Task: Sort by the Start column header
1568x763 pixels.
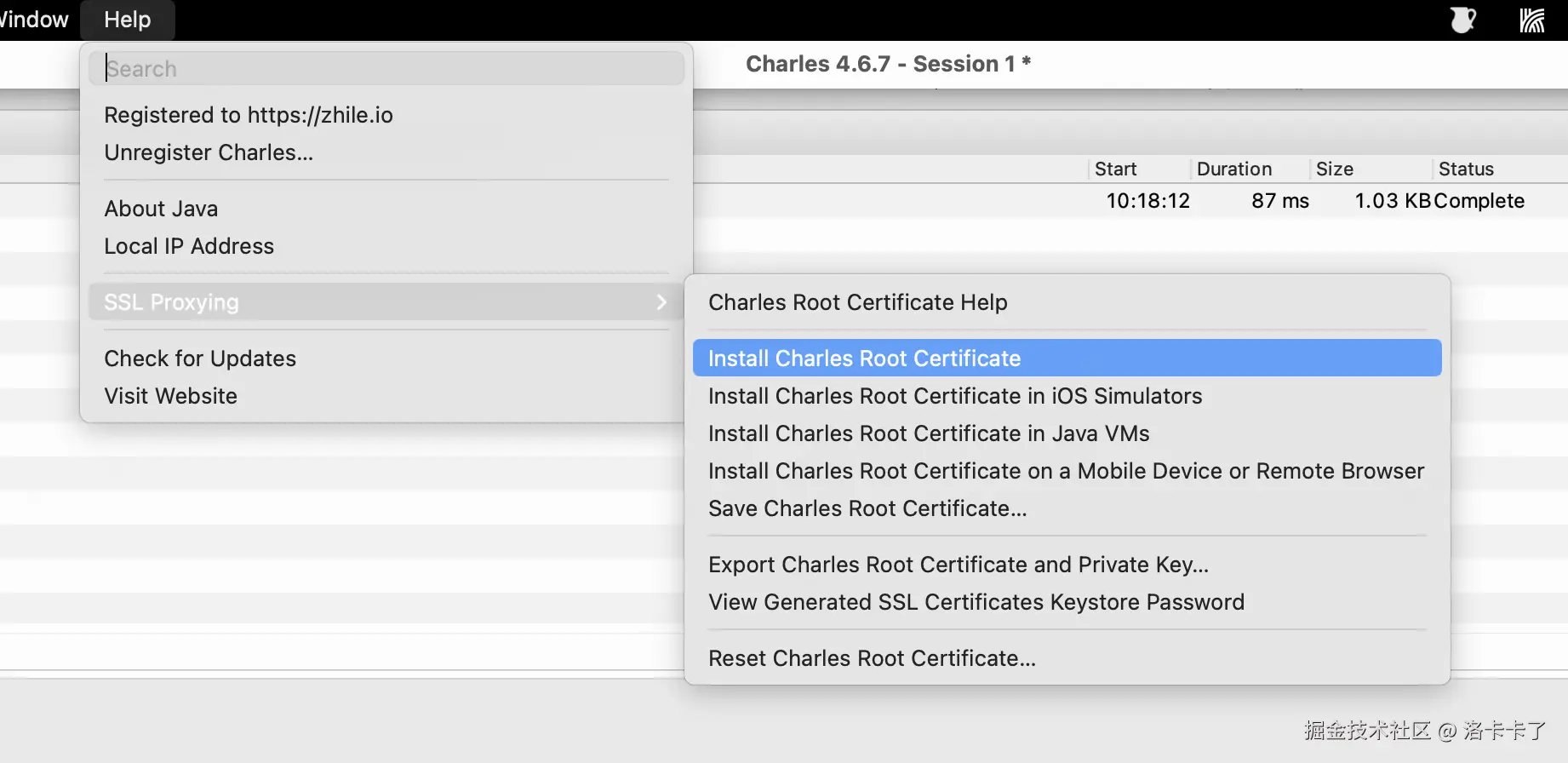Action: tap(1138, 169)
